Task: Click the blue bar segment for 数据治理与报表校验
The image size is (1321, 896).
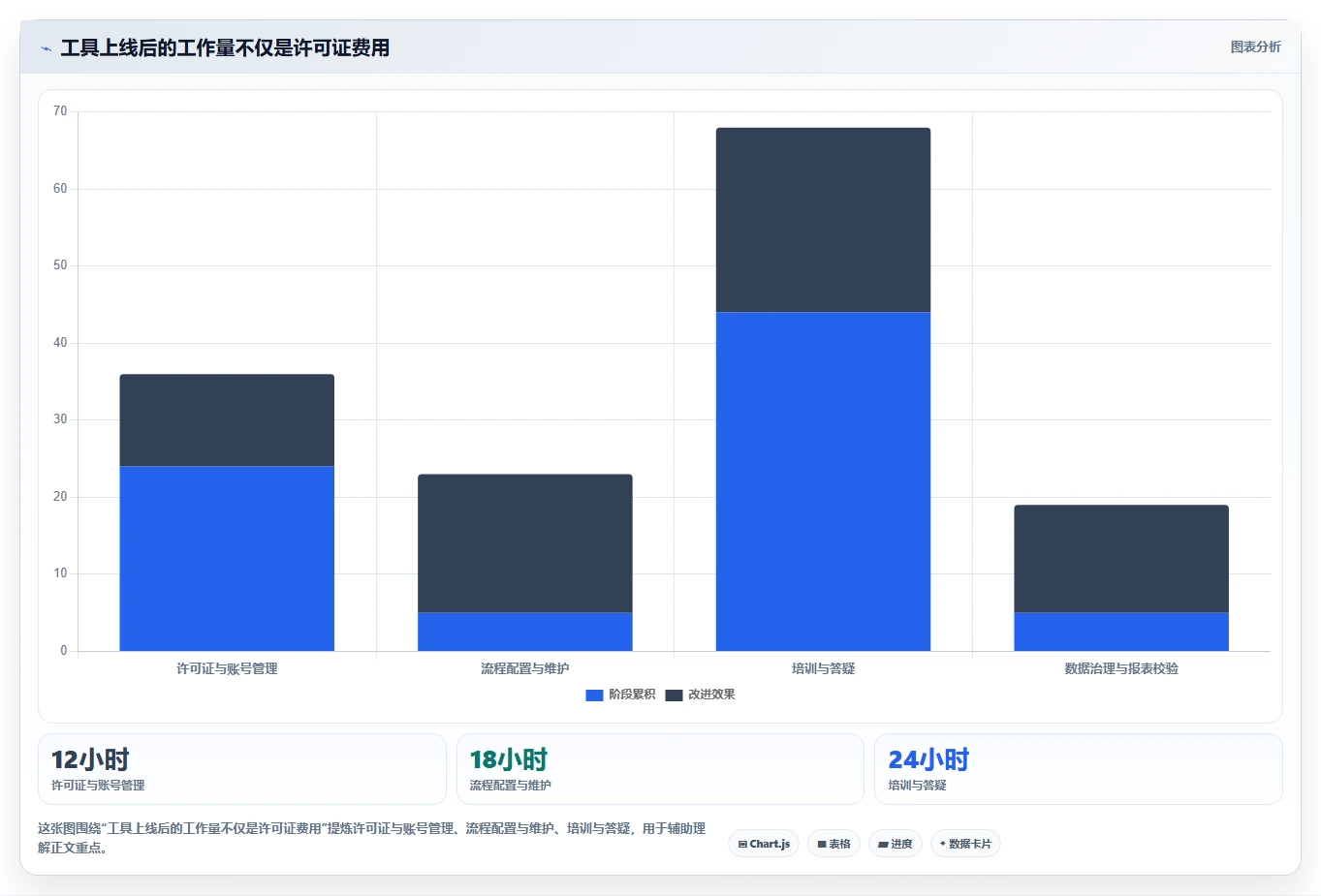Action: pos(1121,632)
